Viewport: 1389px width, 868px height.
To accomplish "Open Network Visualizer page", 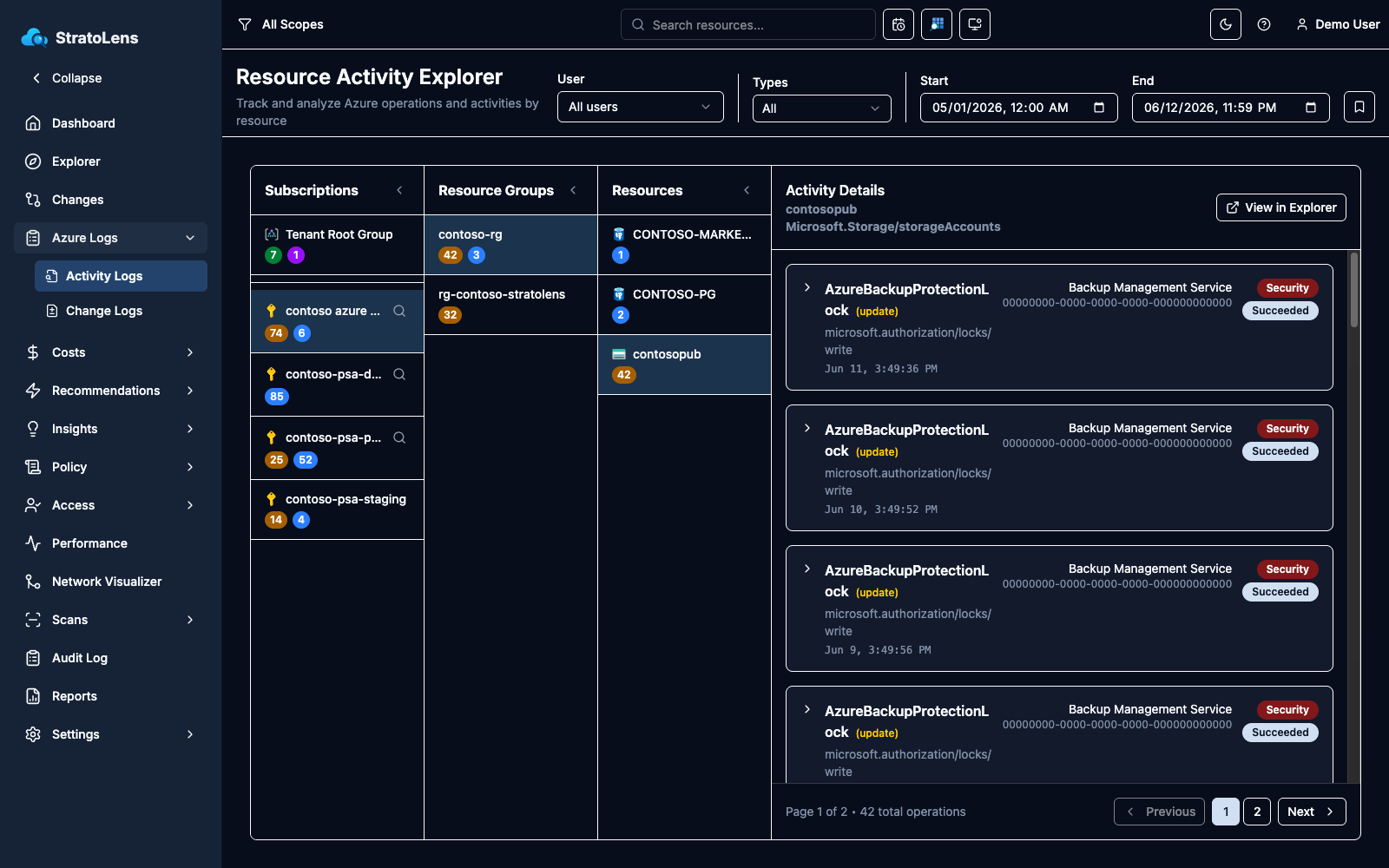I will pos(111,582).
